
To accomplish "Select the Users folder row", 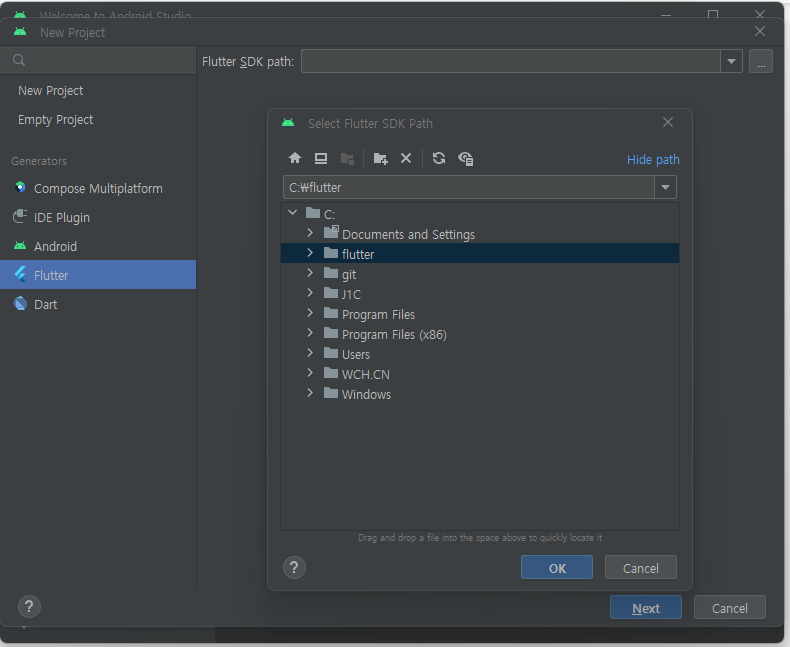I will click(x=480, y=354).
